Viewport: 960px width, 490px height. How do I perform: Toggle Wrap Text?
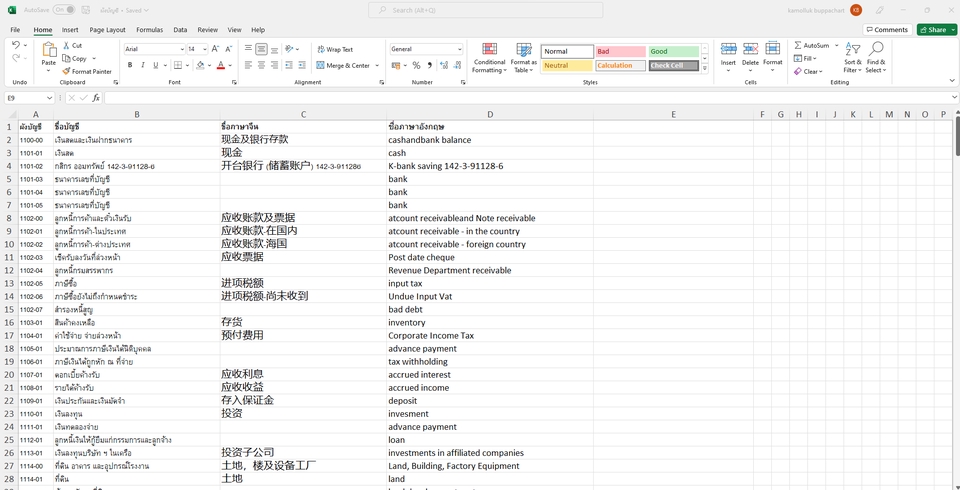pyautogui.click(x=335, y=50)
